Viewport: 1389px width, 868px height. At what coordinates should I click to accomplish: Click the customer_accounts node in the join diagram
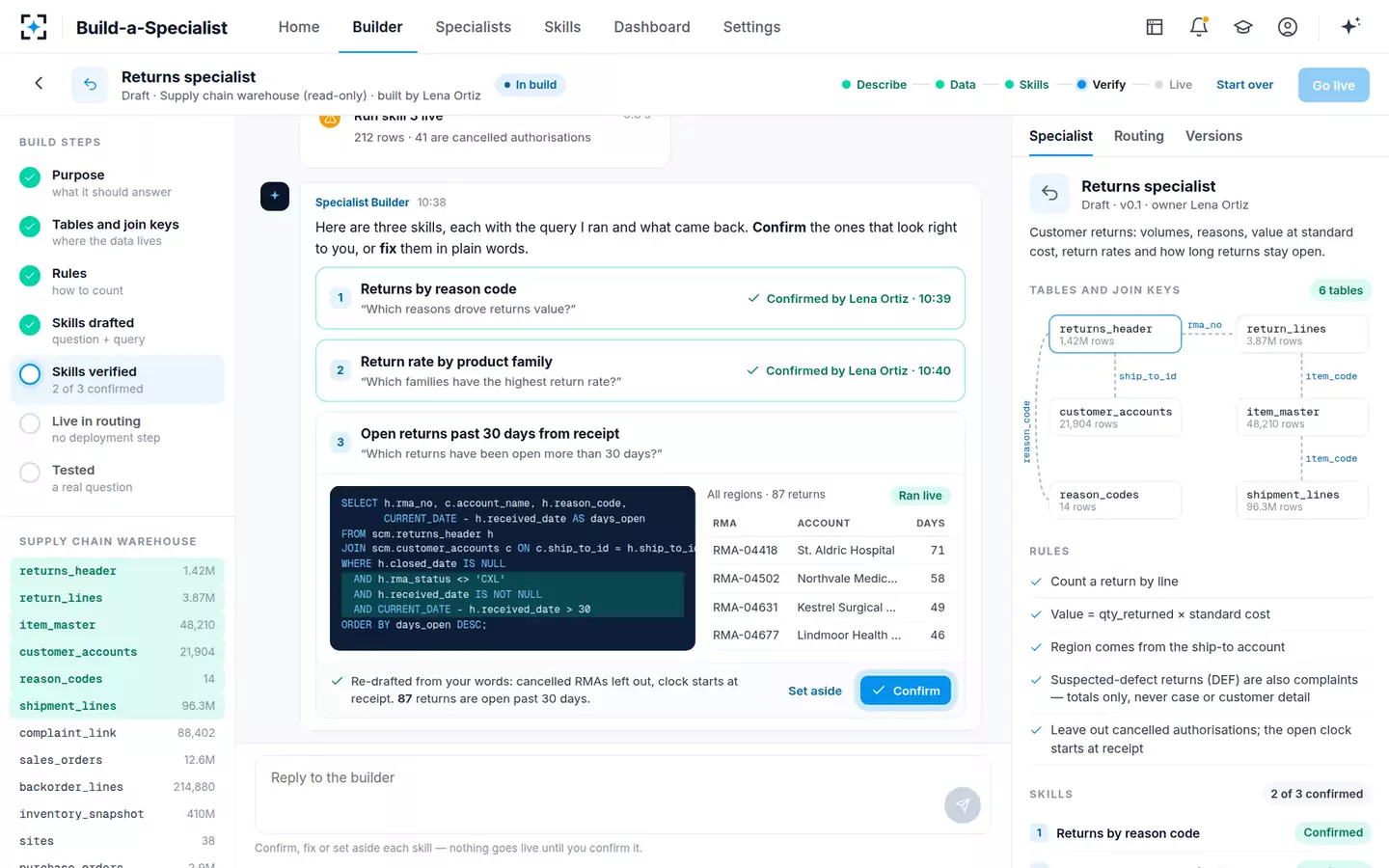pos(1115,417)
